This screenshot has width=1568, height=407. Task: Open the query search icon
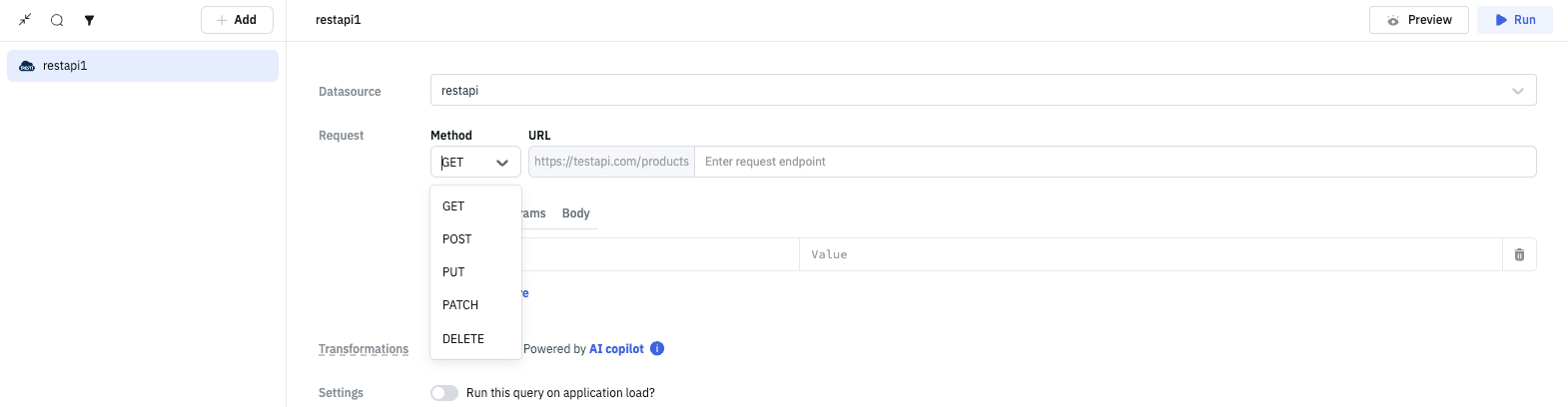(57, 20)
